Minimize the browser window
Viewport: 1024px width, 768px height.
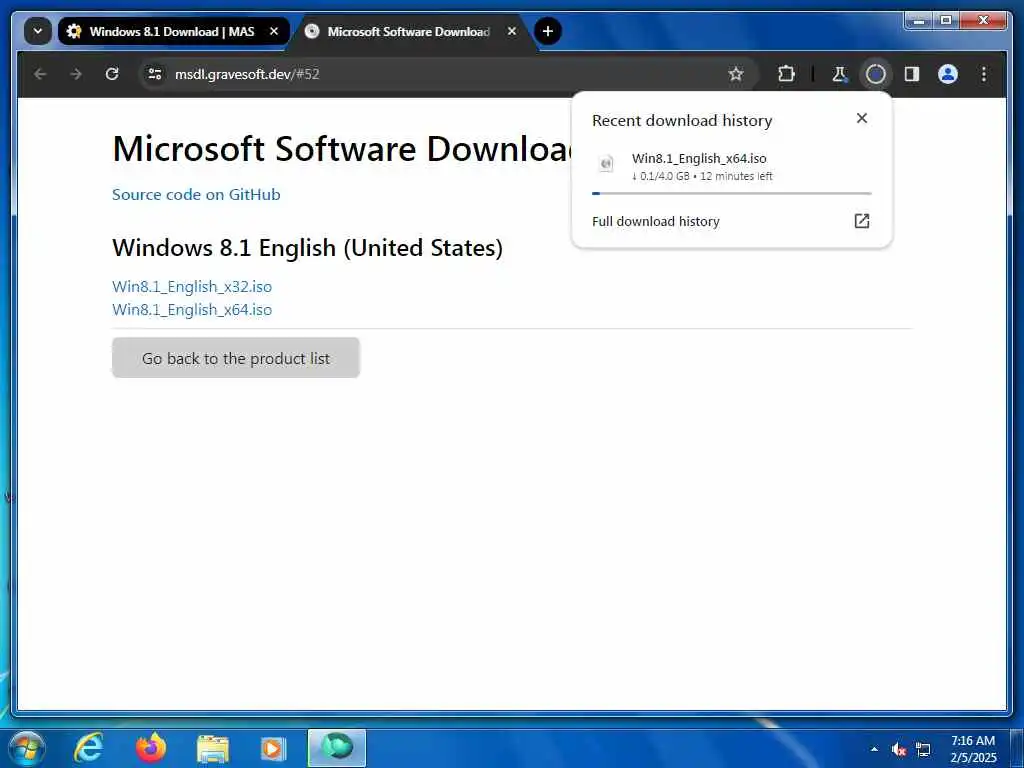click(919, 21)
